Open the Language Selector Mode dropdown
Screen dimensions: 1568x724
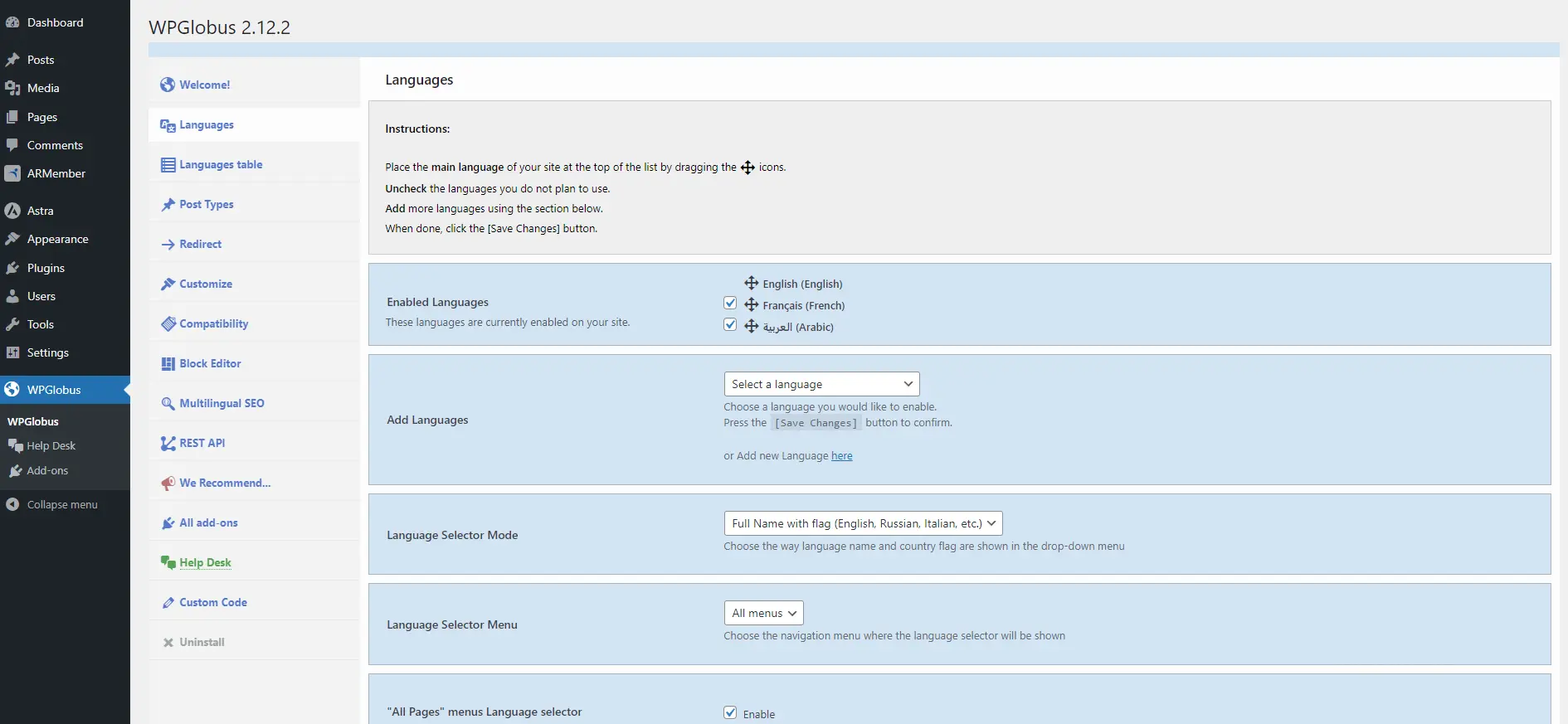point(863,523)
